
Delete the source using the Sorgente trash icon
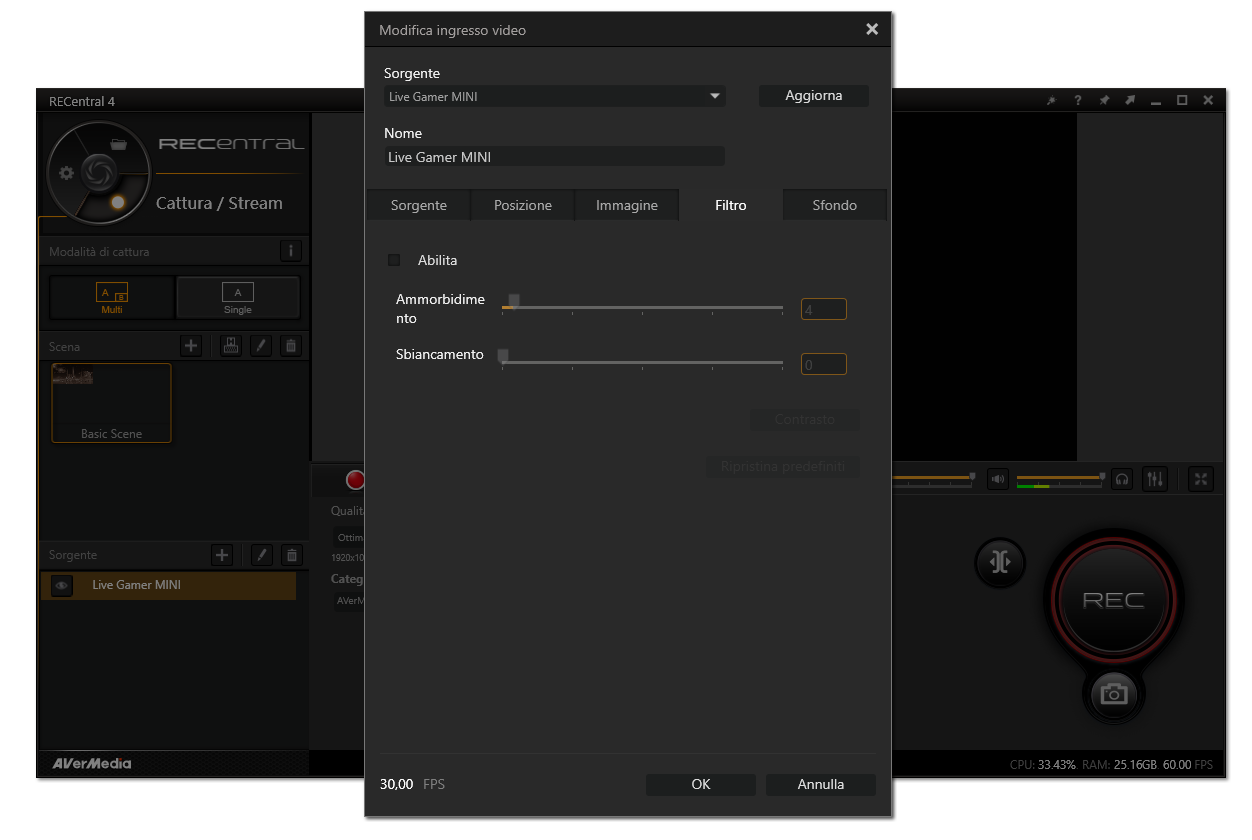coord(291,555)
